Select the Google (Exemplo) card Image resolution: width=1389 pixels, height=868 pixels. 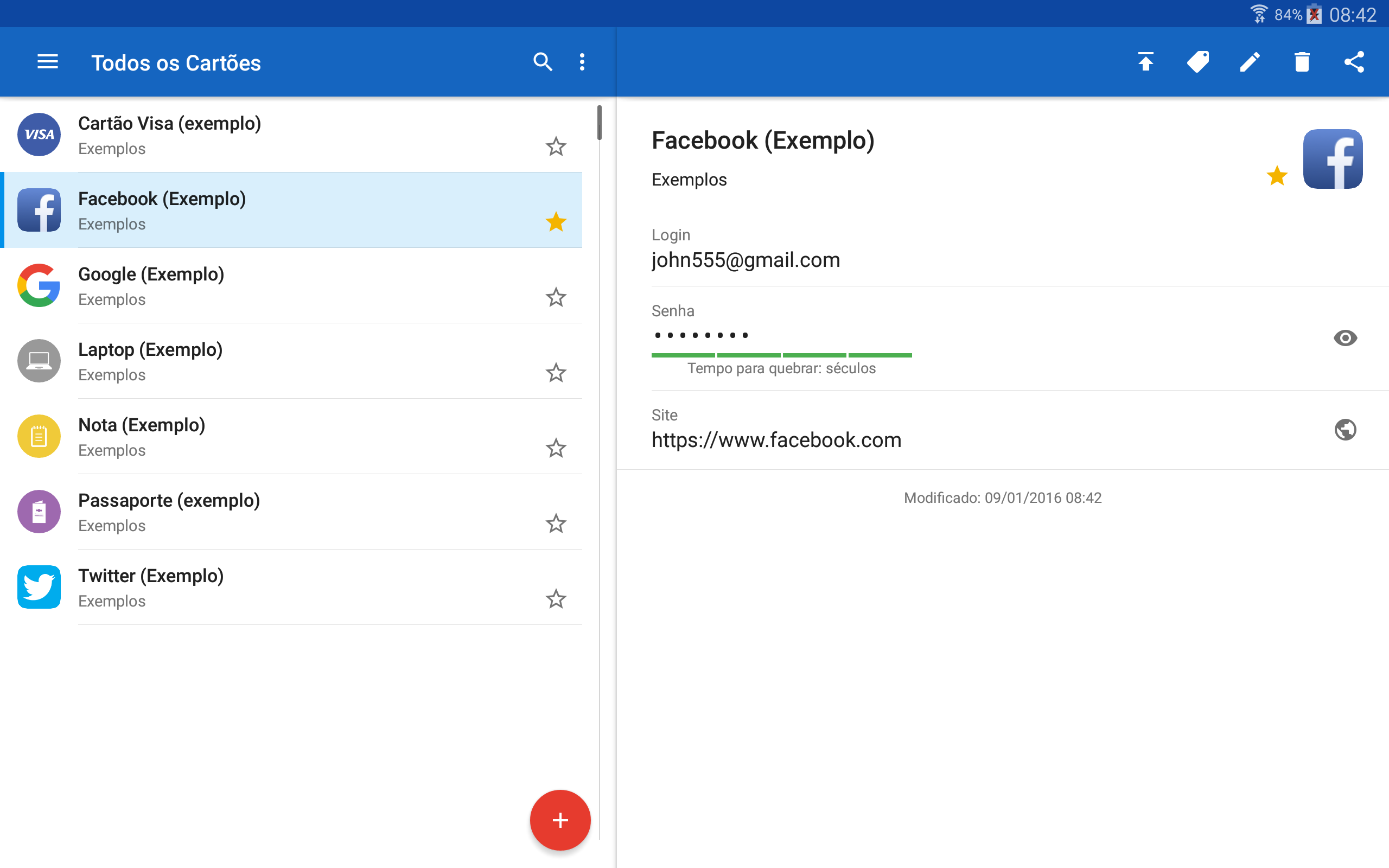click(x=291, y=285)
